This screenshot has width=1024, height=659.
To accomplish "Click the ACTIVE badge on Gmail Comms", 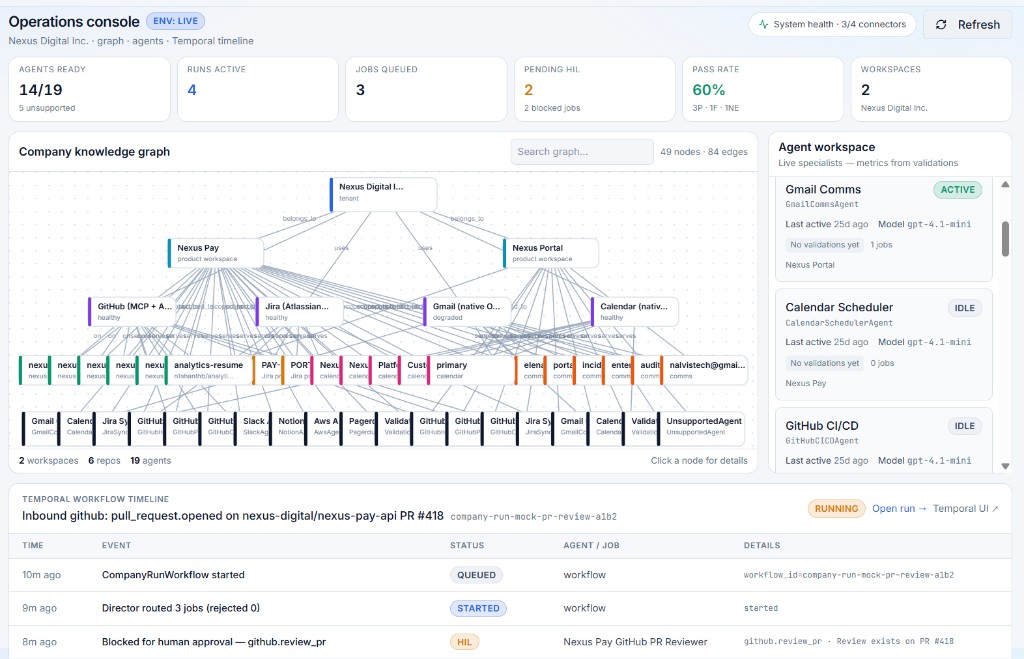I will 957,189.
